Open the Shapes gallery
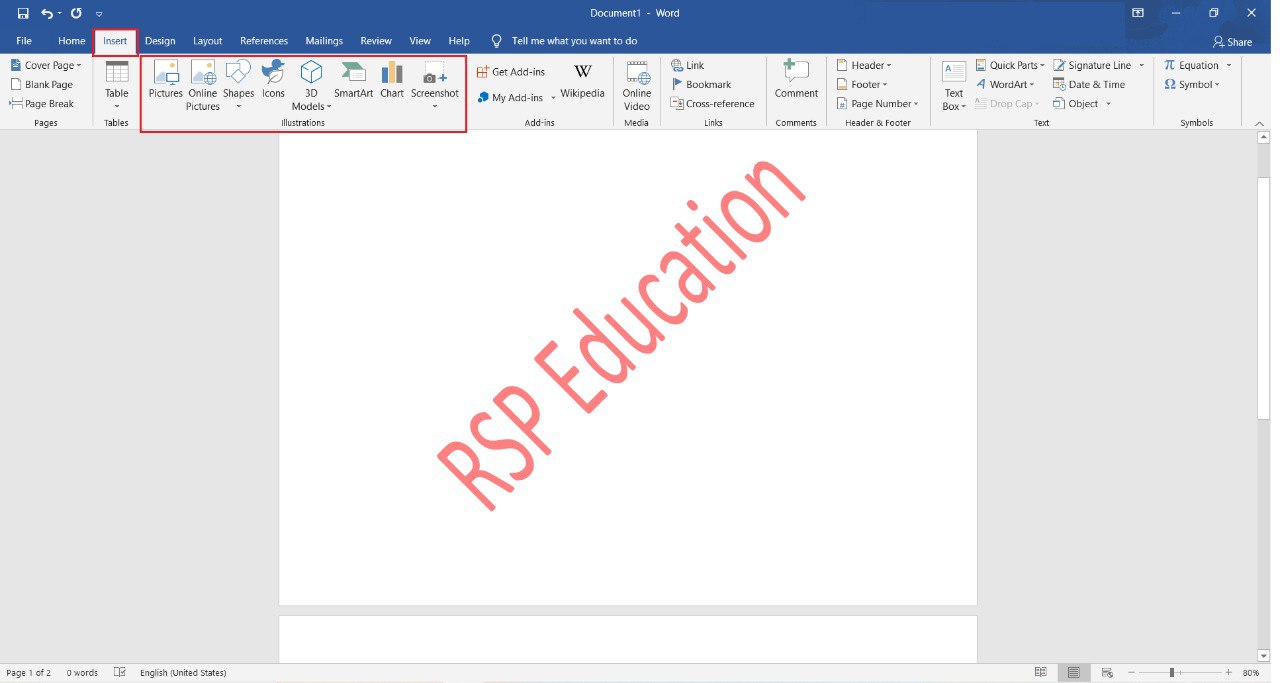The height and width of the screenshot is (683, 1280). coord(238,85)
